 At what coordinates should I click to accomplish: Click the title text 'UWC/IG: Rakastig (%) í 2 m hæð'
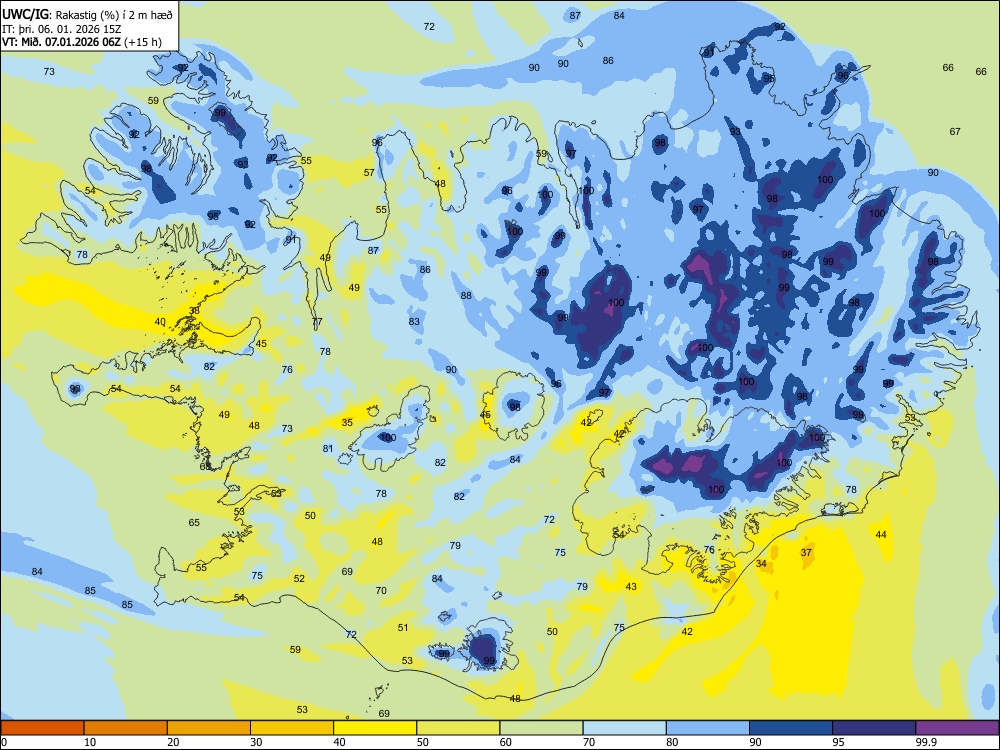coord(87,15)
